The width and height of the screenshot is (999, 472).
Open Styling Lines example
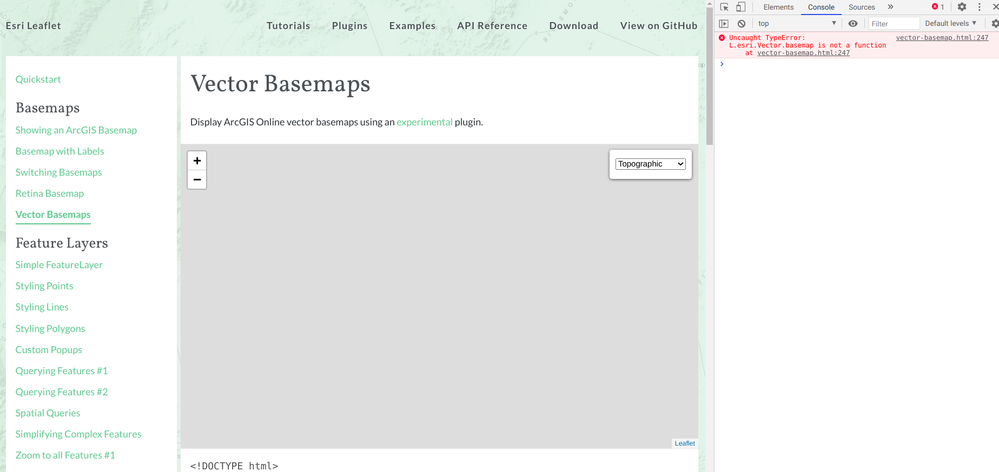click(42, 307)
